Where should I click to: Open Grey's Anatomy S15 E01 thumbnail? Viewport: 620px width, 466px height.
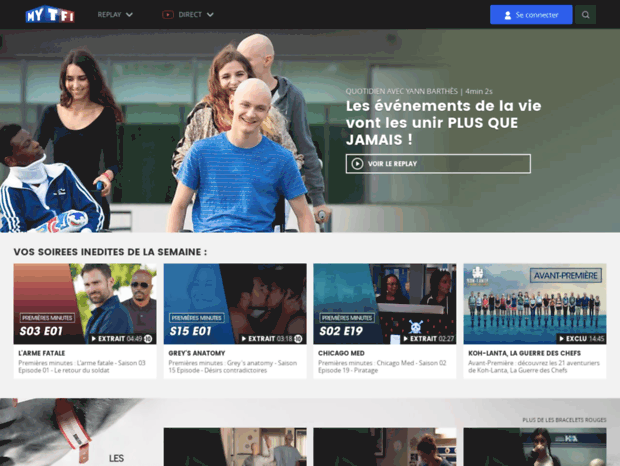(x=235, y=304)
